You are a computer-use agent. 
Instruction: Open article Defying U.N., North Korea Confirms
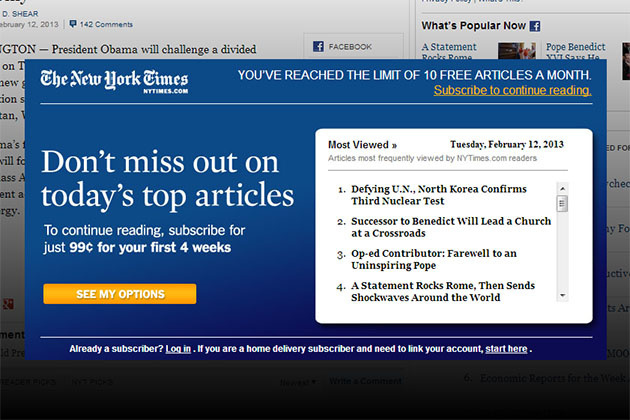click(438, 195)
